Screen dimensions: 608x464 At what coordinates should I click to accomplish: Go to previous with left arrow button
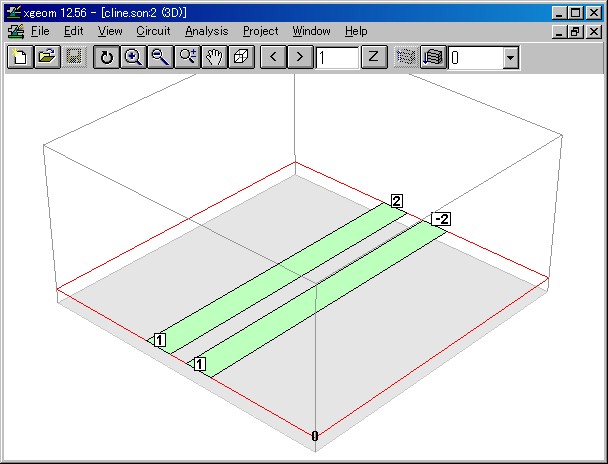[x=273, y=57]
